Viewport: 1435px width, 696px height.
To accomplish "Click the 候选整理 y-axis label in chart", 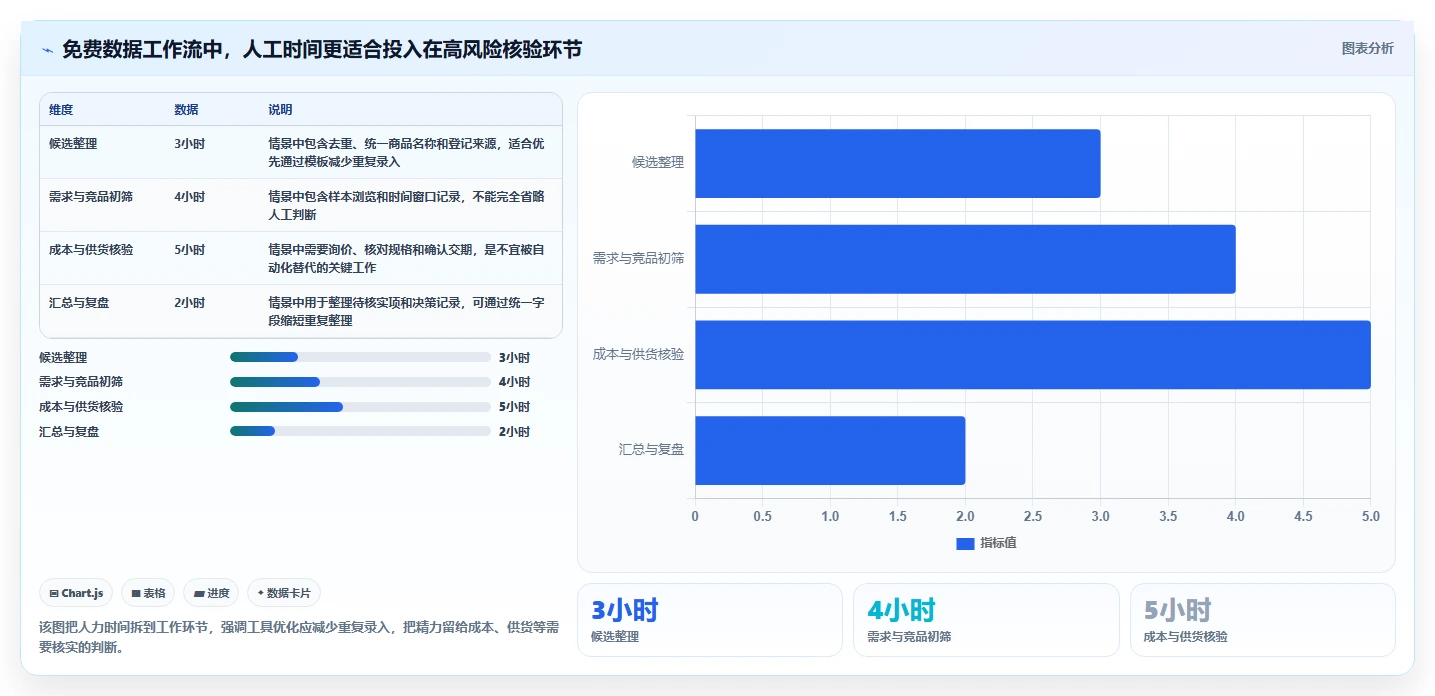I will click(x=658, y=162).
